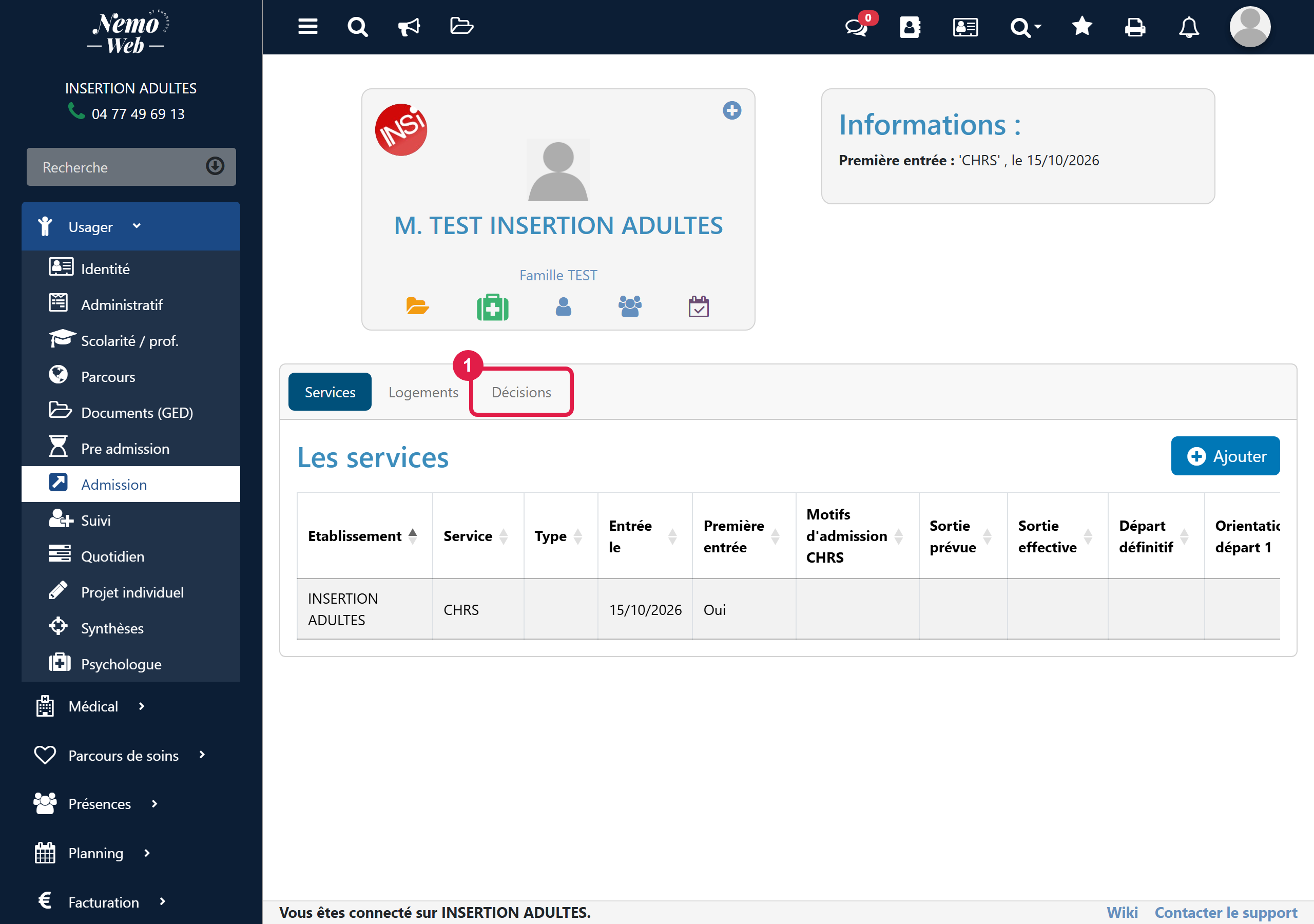Sort table by Etablissement column
The image size is (1314, 924).
click(364, 536)
